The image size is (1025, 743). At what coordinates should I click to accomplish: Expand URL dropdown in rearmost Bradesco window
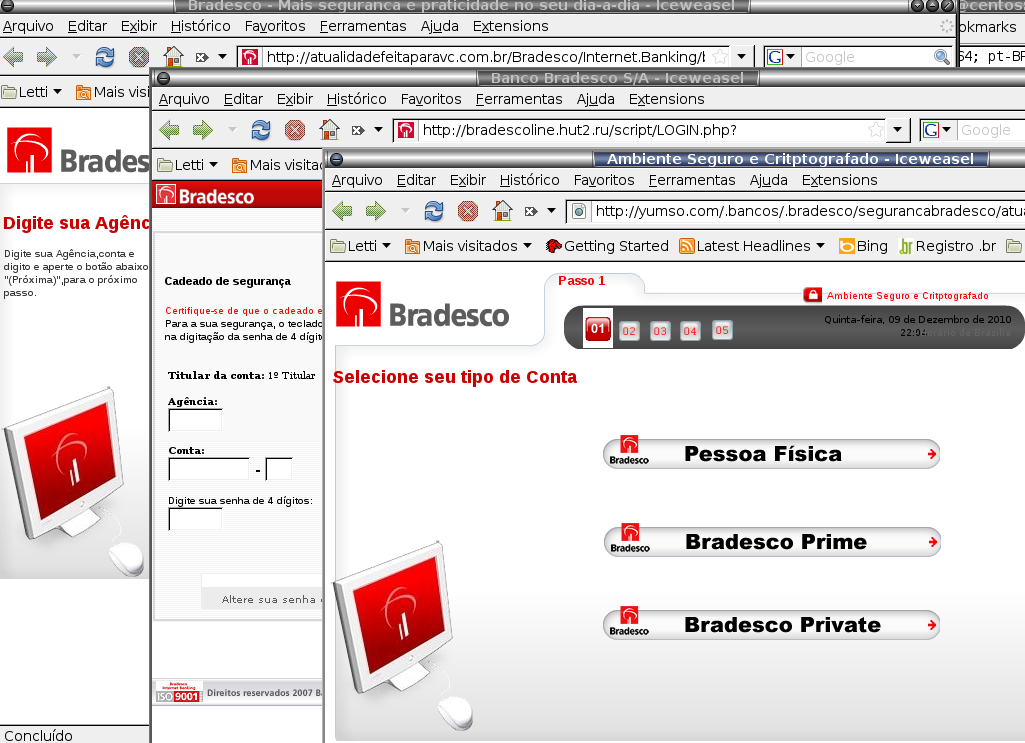741,57
